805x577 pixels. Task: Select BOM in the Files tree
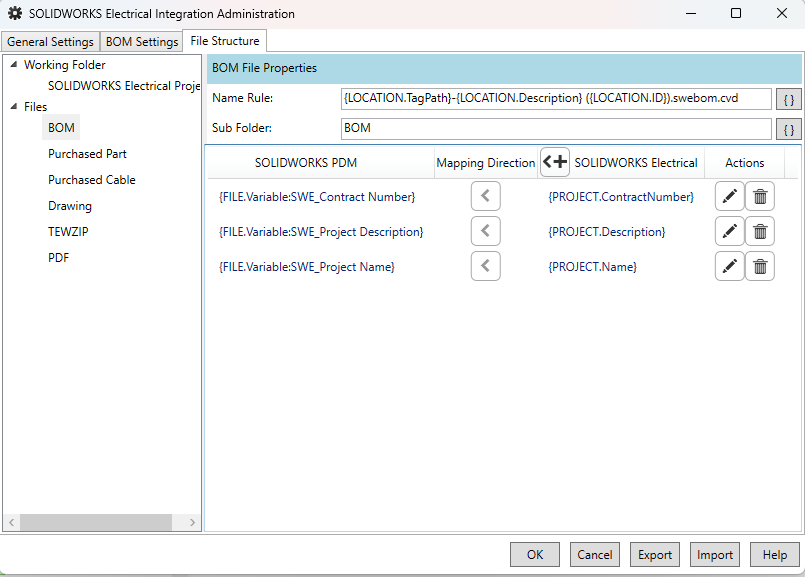pyautogui.click(x=61, y=127)
